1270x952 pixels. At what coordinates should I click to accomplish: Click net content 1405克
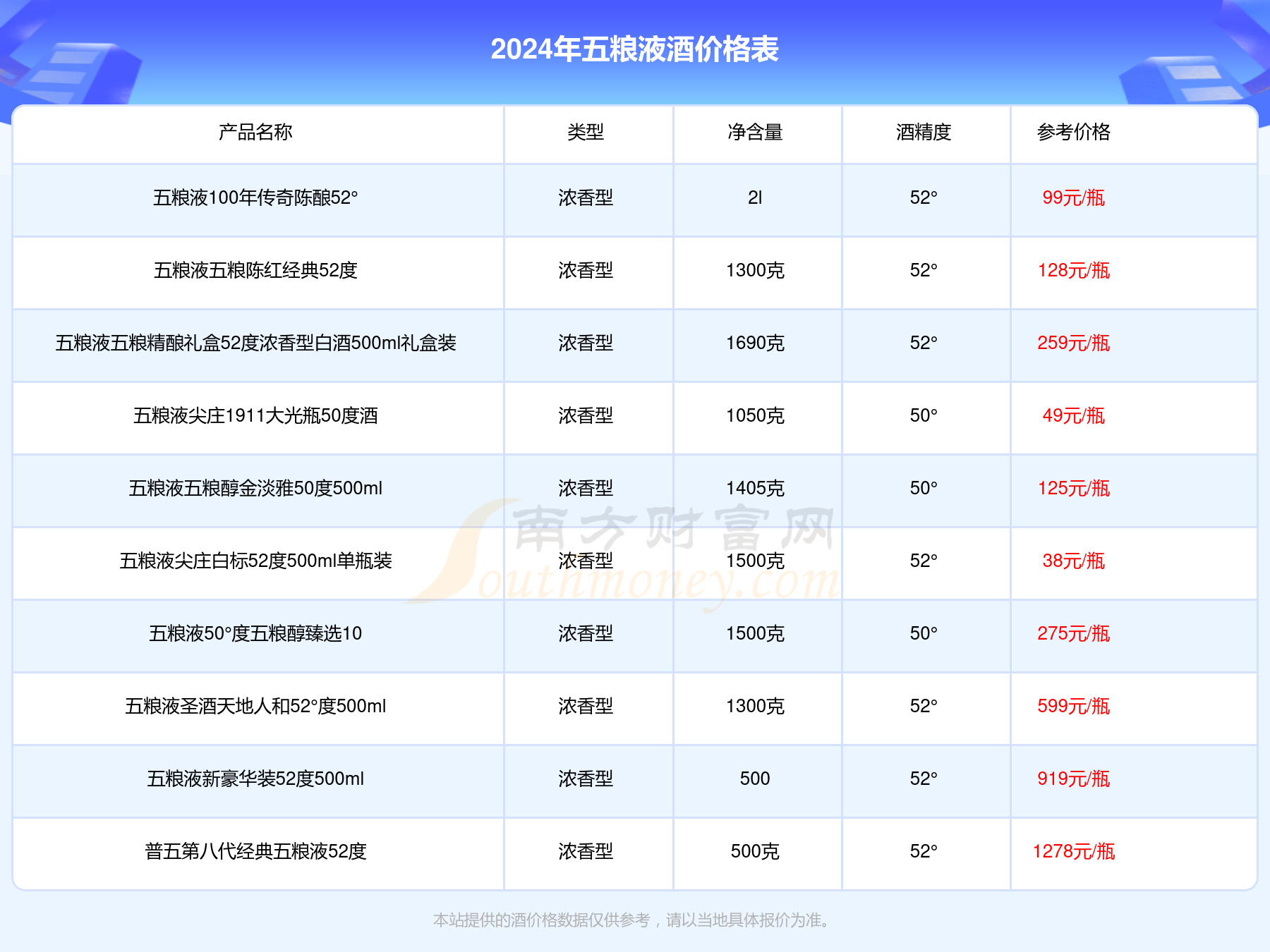755,488
